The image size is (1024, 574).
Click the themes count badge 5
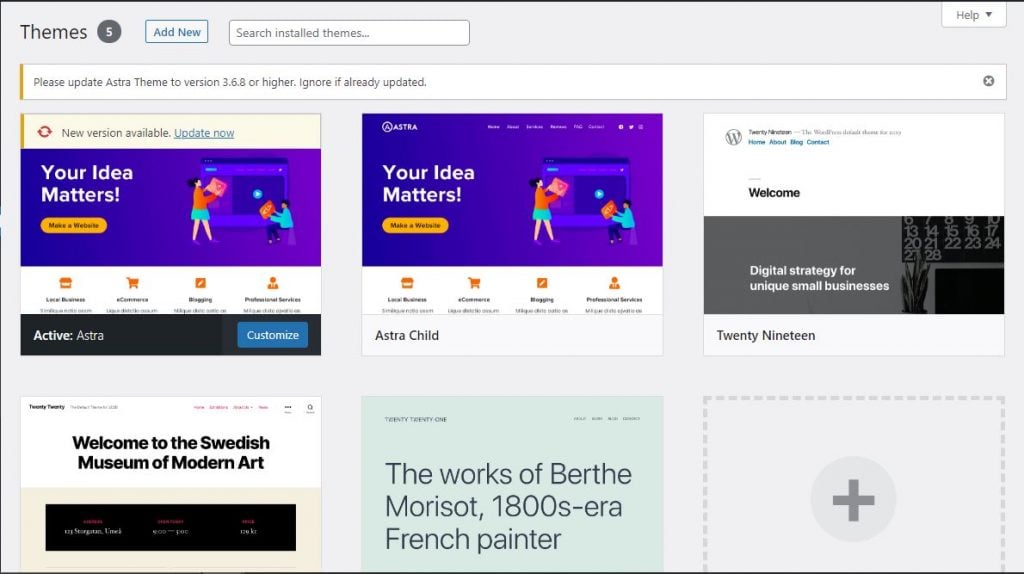(x=109, y=32)
